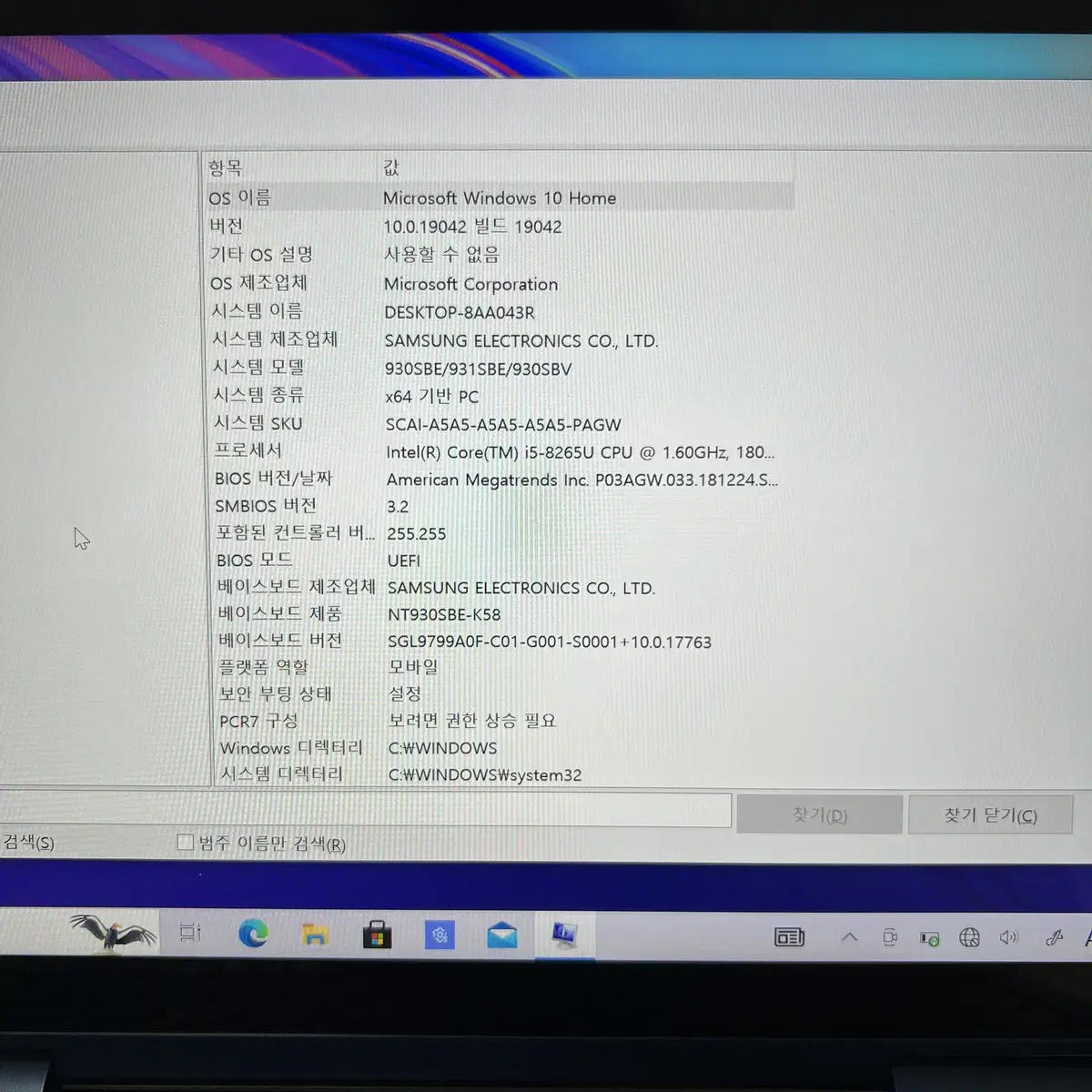Open the news and interests tray icon
Screen dimensions: 1092x1092
pyautogui.click(x=789, y=936)
